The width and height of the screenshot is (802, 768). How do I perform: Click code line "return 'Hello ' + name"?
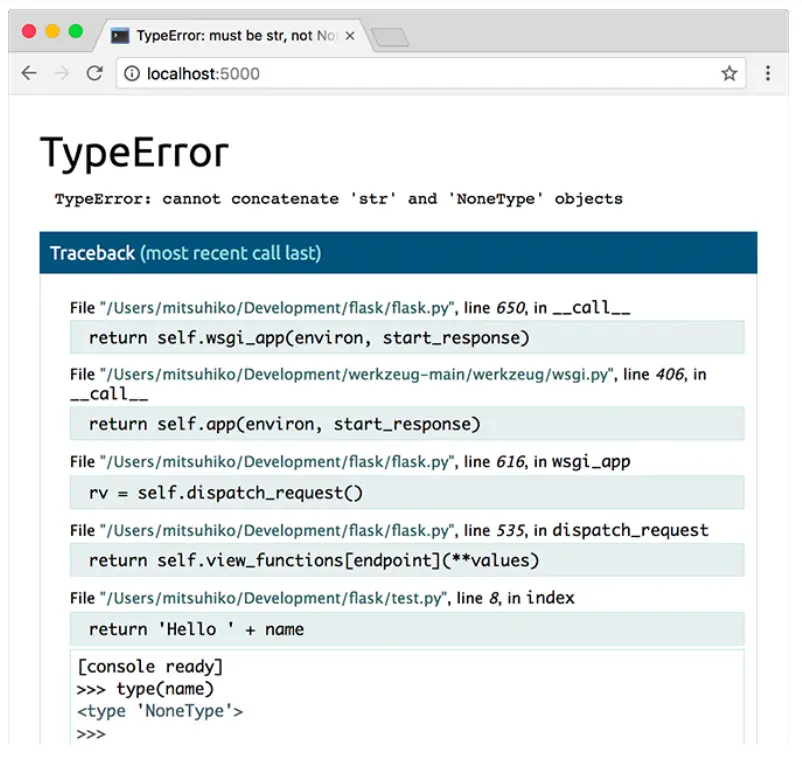[x=407, y=629]
